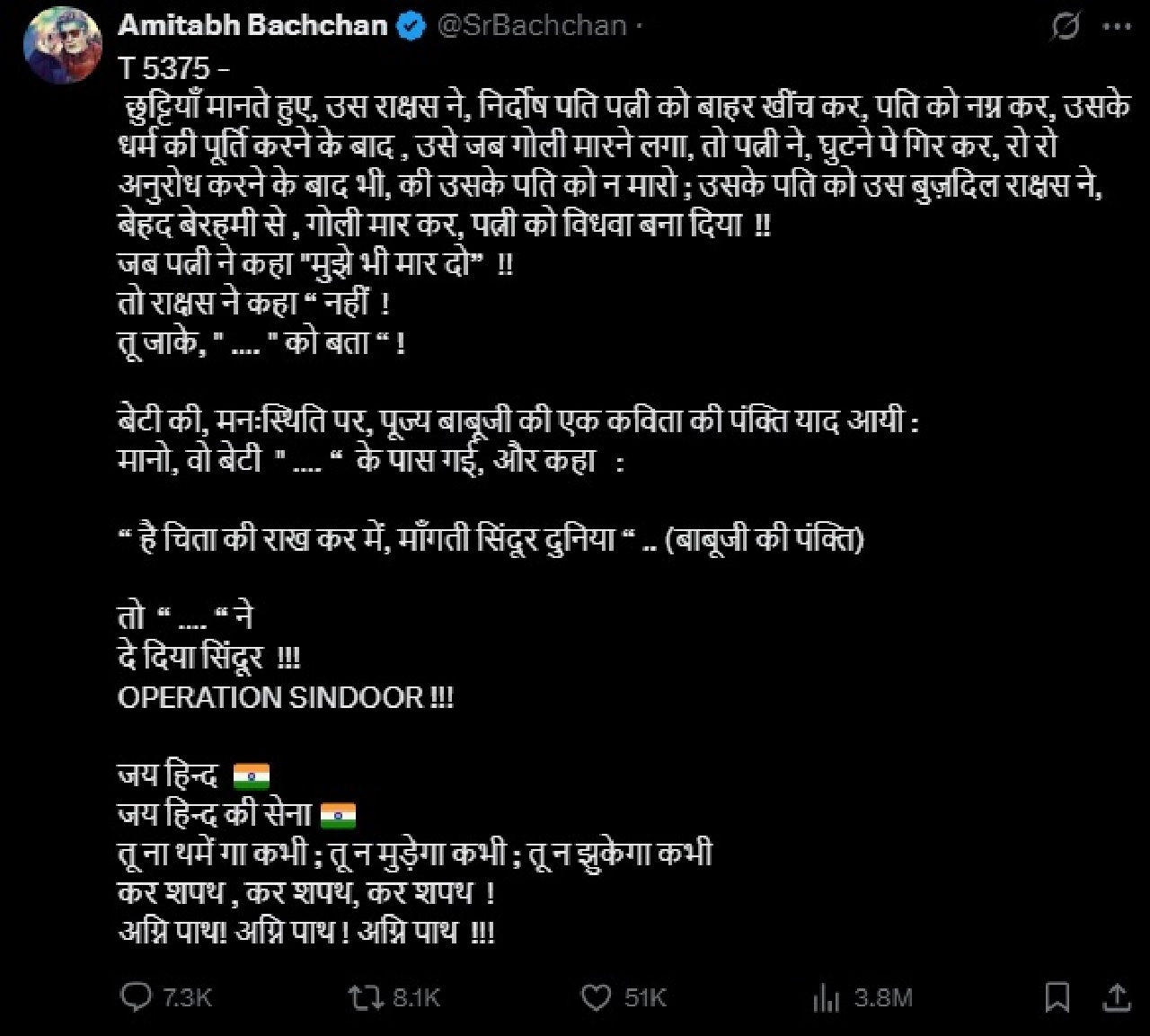1150x1036 pixels.
Task: Click the flag after जय हिन्द की सेना
Action: 339,815
